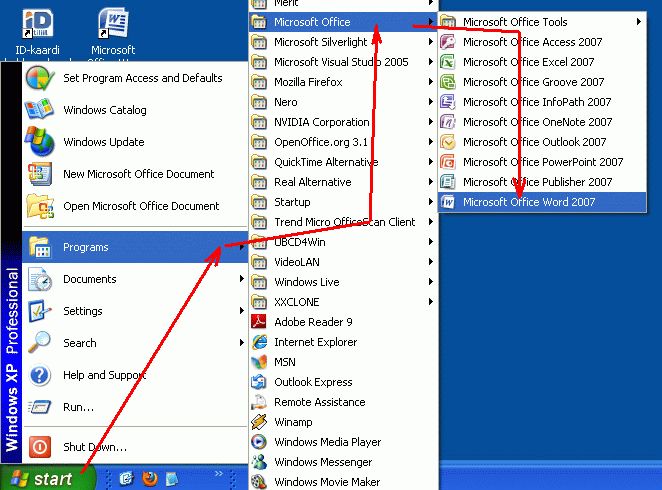Image resolution: width=662 pixels, height=490 pixels.
Task: Expand the Nero folder arrow
Action: [x=431, y=102]
